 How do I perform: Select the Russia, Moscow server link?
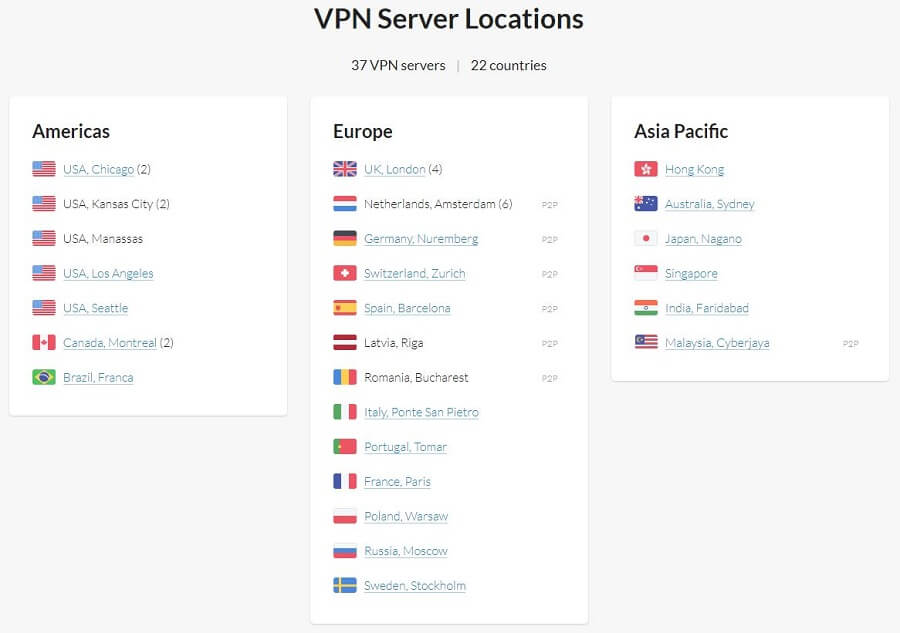pyautogui.click(x=405, y=551)
